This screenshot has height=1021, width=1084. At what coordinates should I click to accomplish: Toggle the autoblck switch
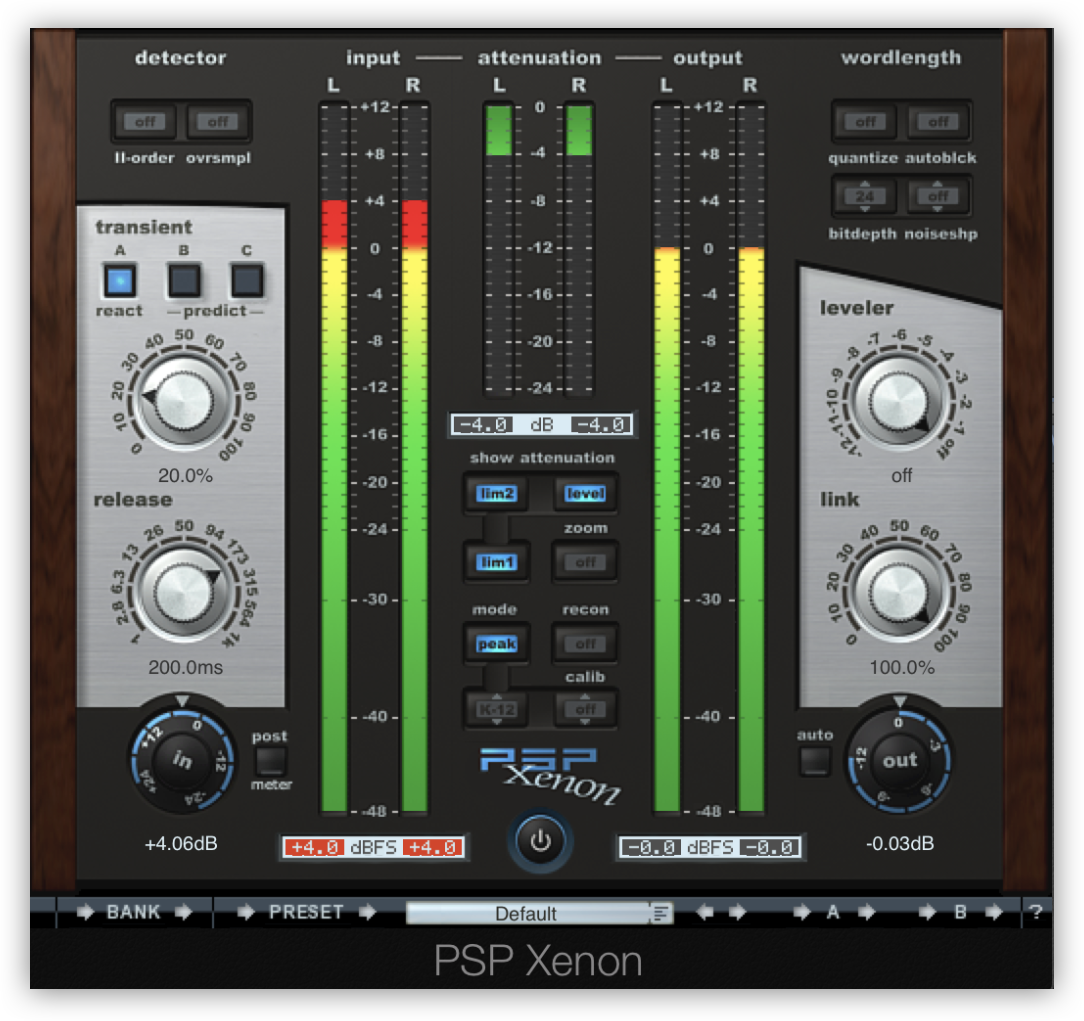point(938,122)
